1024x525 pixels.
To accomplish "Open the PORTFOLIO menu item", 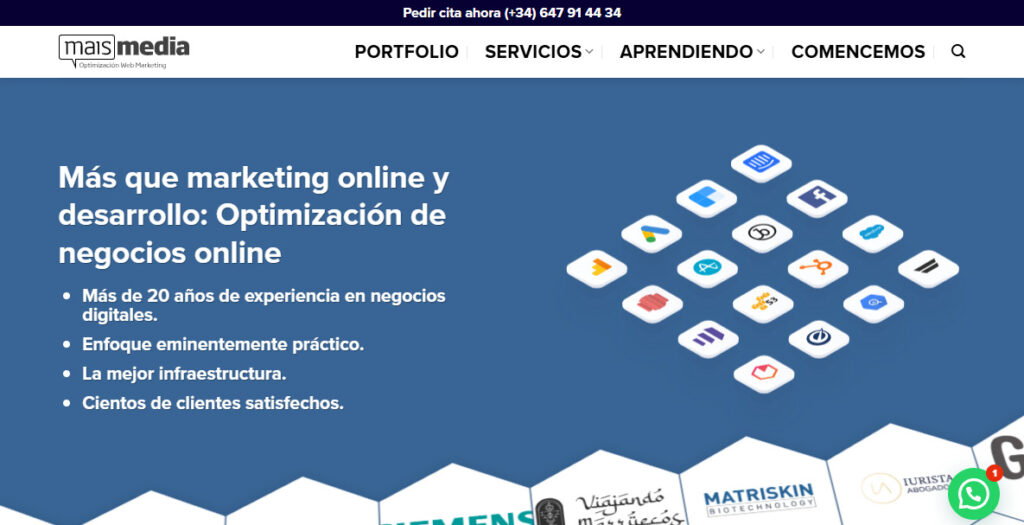I will tap(407, 52).
